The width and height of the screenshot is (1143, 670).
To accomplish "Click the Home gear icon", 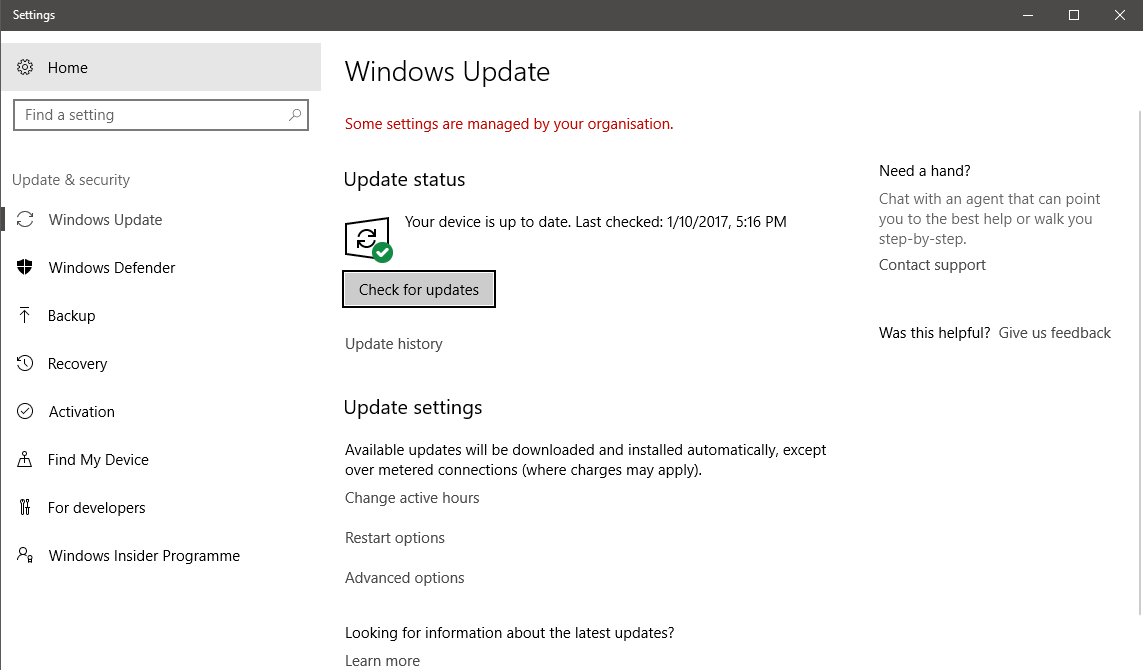I will (25, 67).
